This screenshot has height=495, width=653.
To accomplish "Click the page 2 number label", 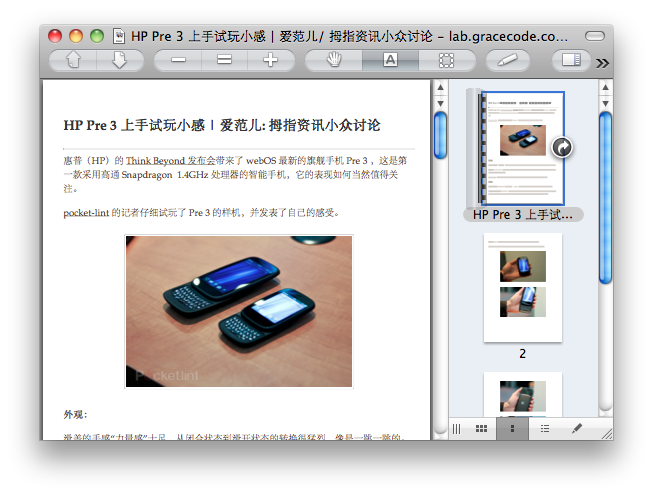I will pyautogui.click(x=523, y=353).
